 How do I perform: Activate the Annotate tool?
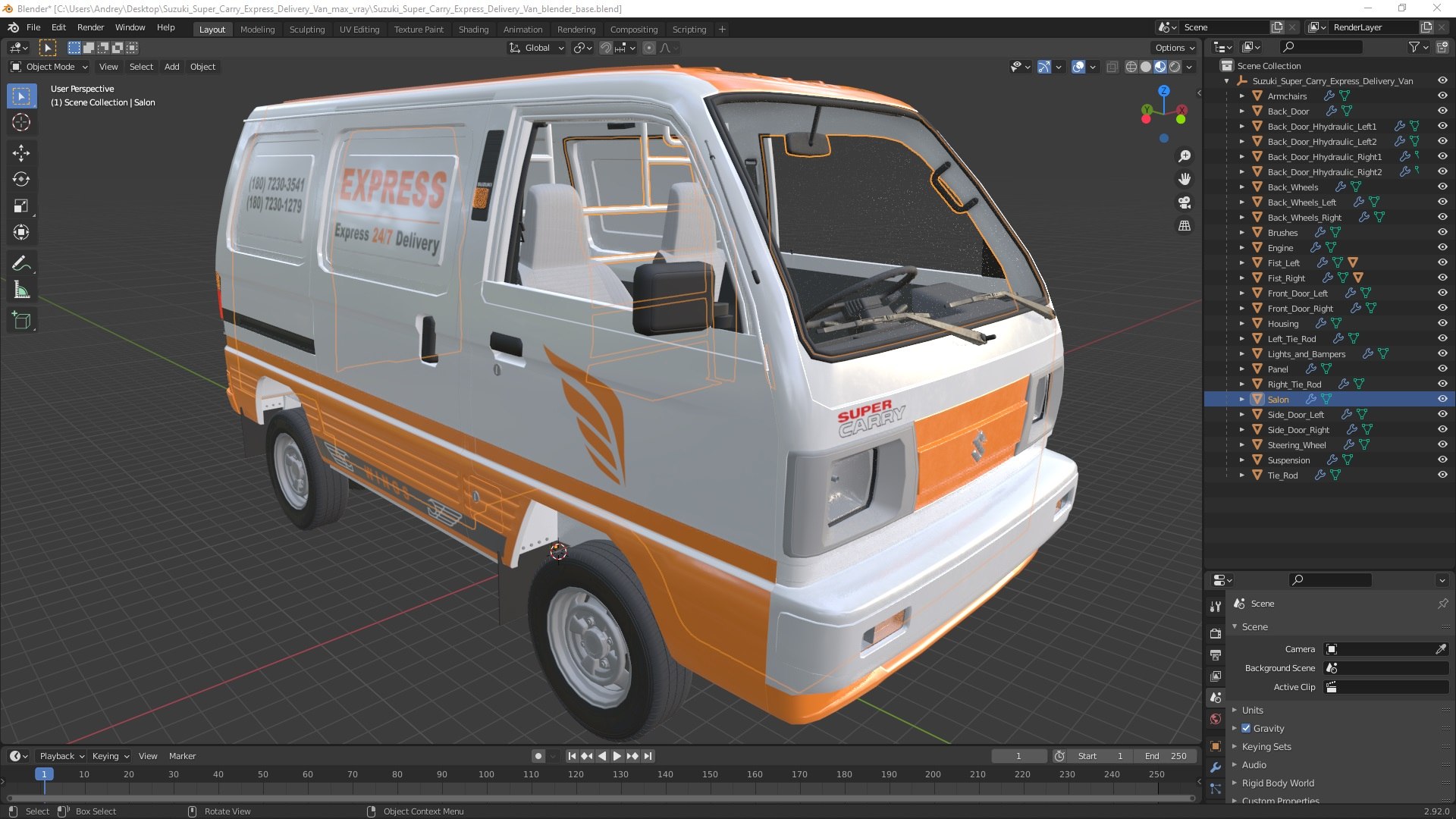(21, 263)
